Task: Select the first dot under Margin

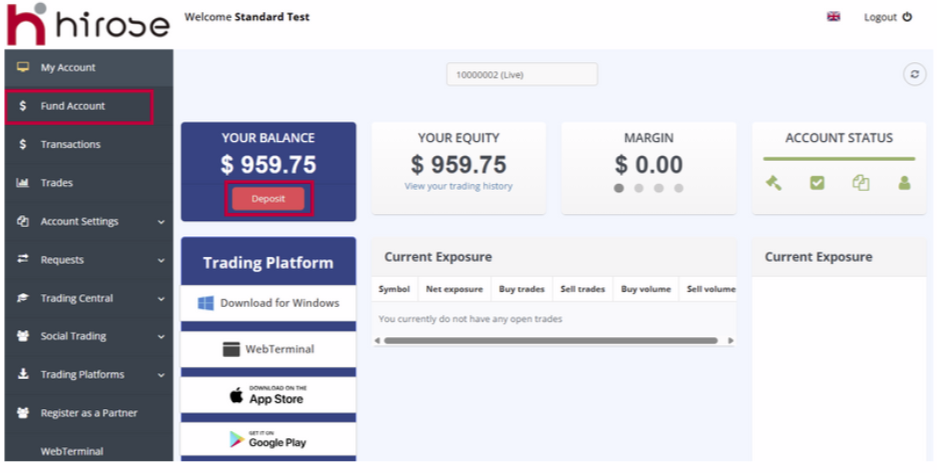Action: click(619, 188)
